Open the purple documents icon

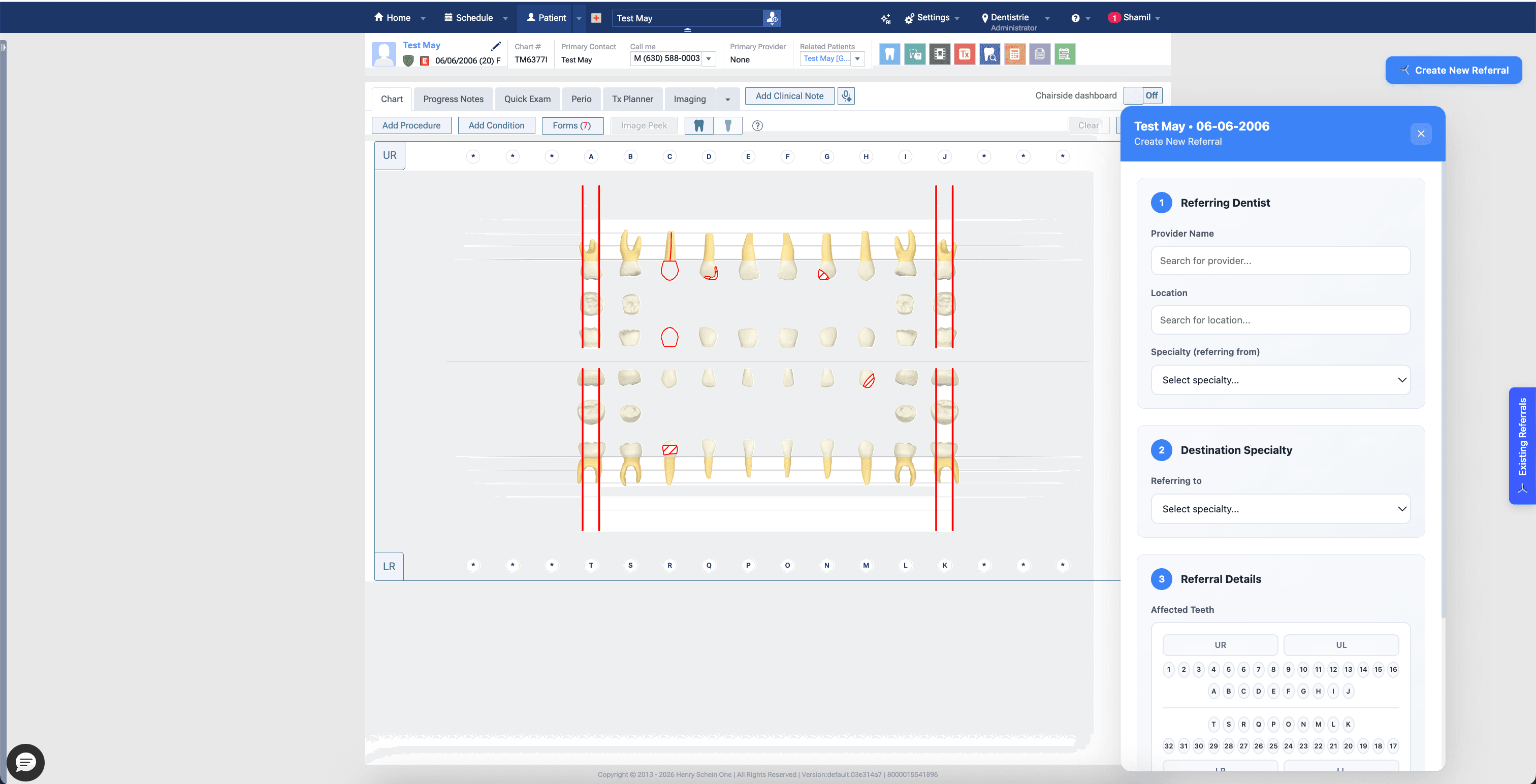pos(1039,54)
